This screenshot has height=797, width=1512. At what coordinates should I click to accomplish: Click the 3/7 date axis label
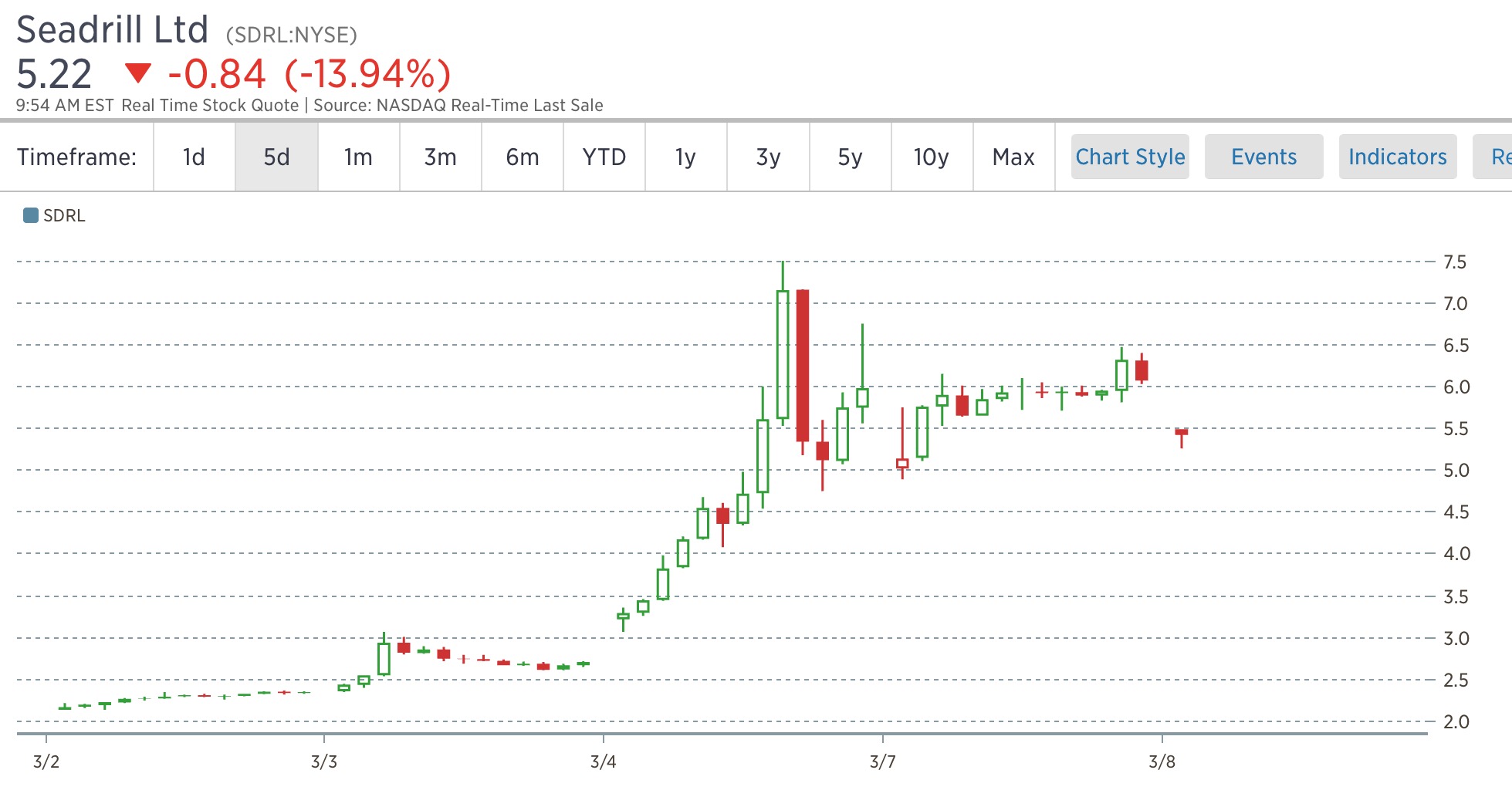click(883, 762)
